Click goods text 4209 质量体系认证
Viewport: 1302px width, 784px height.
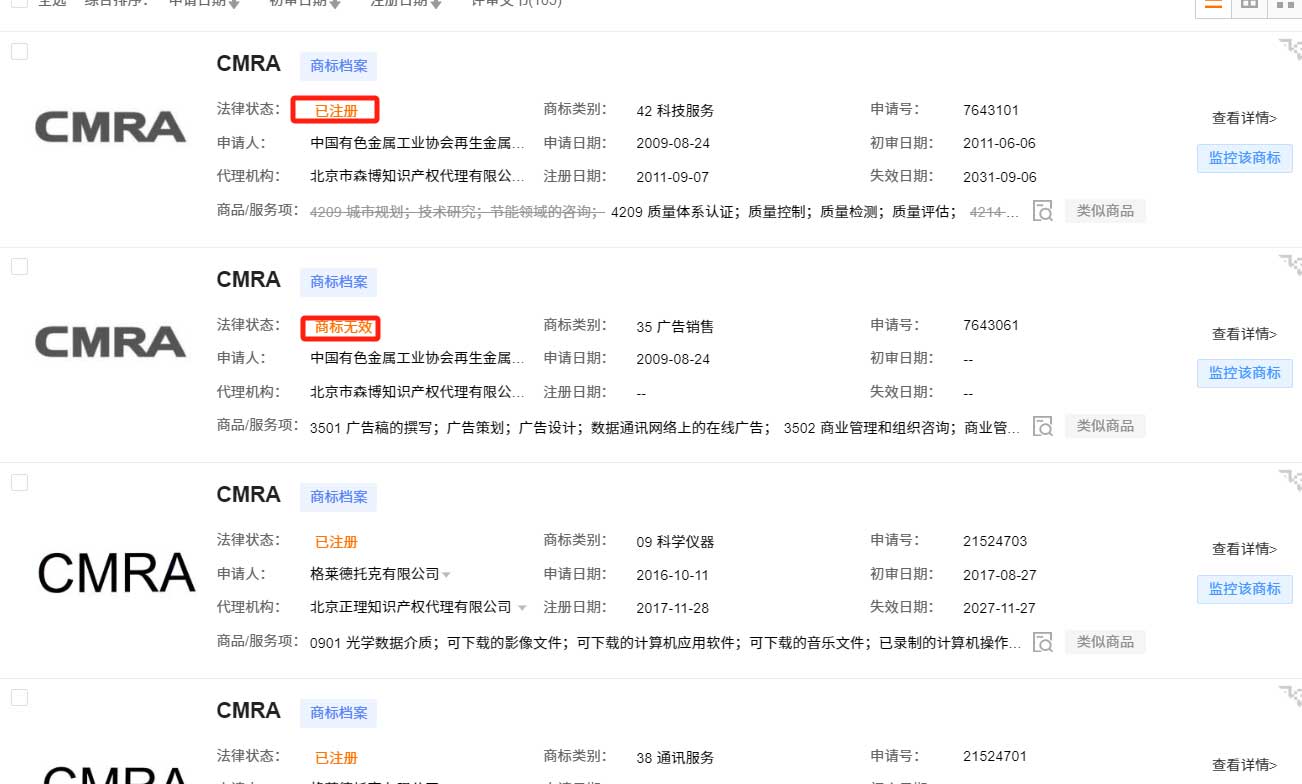coord(671,212)
